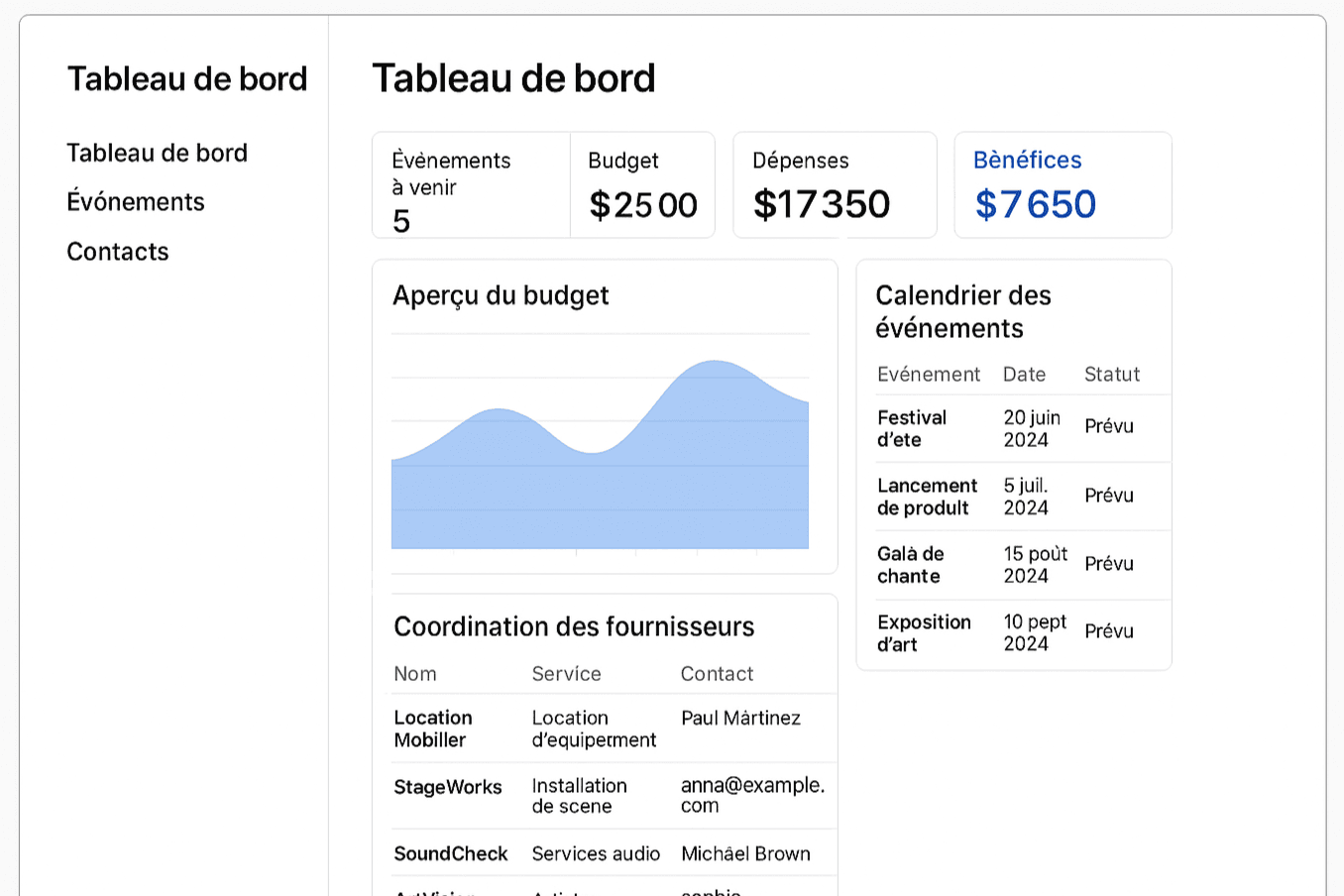1344x896 pixels.
Task: Click the date 20 juin 2024
Action: coord(1032,428)
